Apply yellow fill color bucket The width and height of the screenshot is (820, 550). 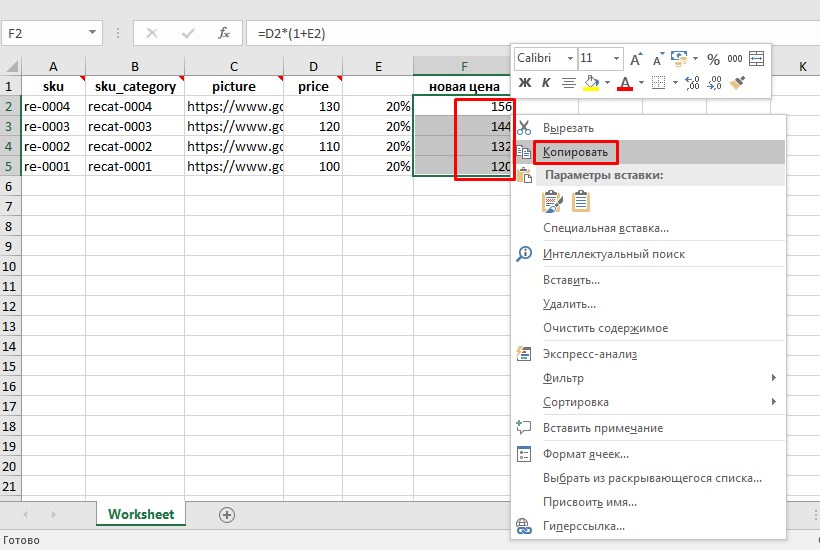click(x=591, y=83)
